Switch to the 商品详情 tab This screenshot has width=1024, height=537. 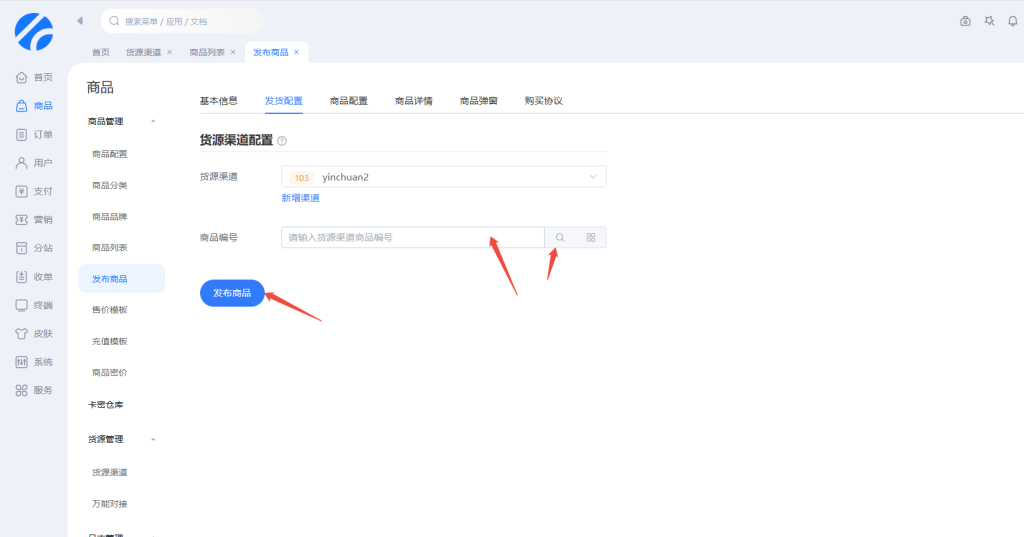pos(413,101)
